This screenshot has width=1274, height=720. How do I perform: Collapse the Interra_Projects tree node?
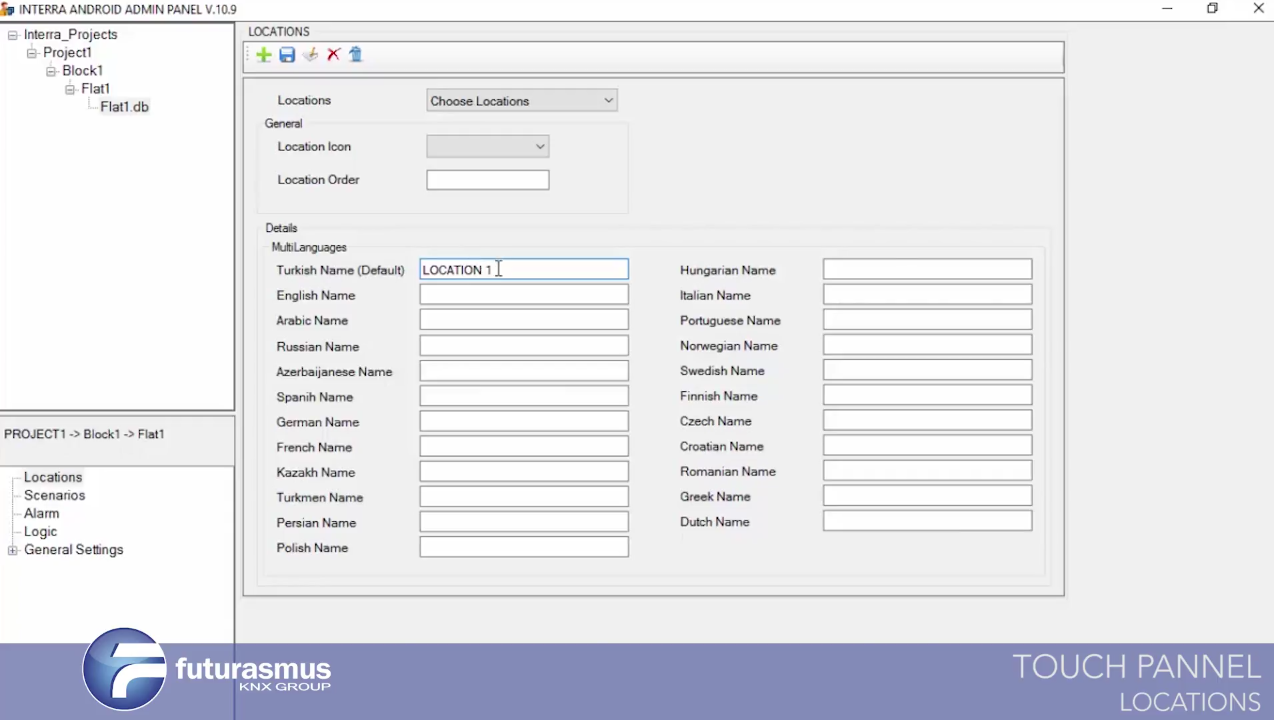(13, 35)
